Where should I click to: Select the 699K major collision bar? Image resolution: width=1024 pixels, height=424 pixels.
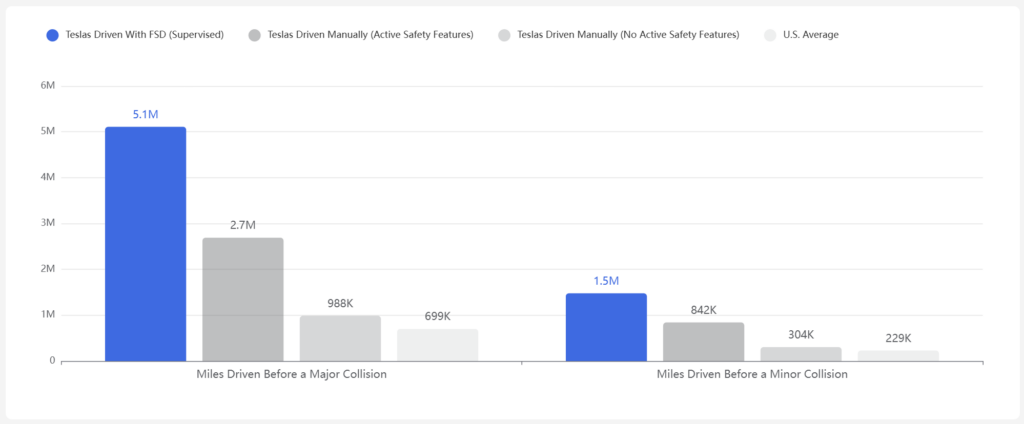point(437,344)
